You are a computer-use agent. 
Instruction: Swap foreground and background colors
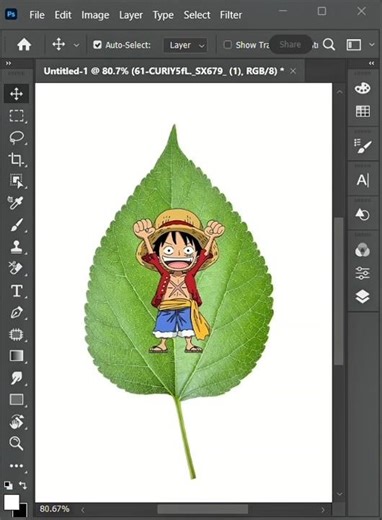[x=23, y=485]
